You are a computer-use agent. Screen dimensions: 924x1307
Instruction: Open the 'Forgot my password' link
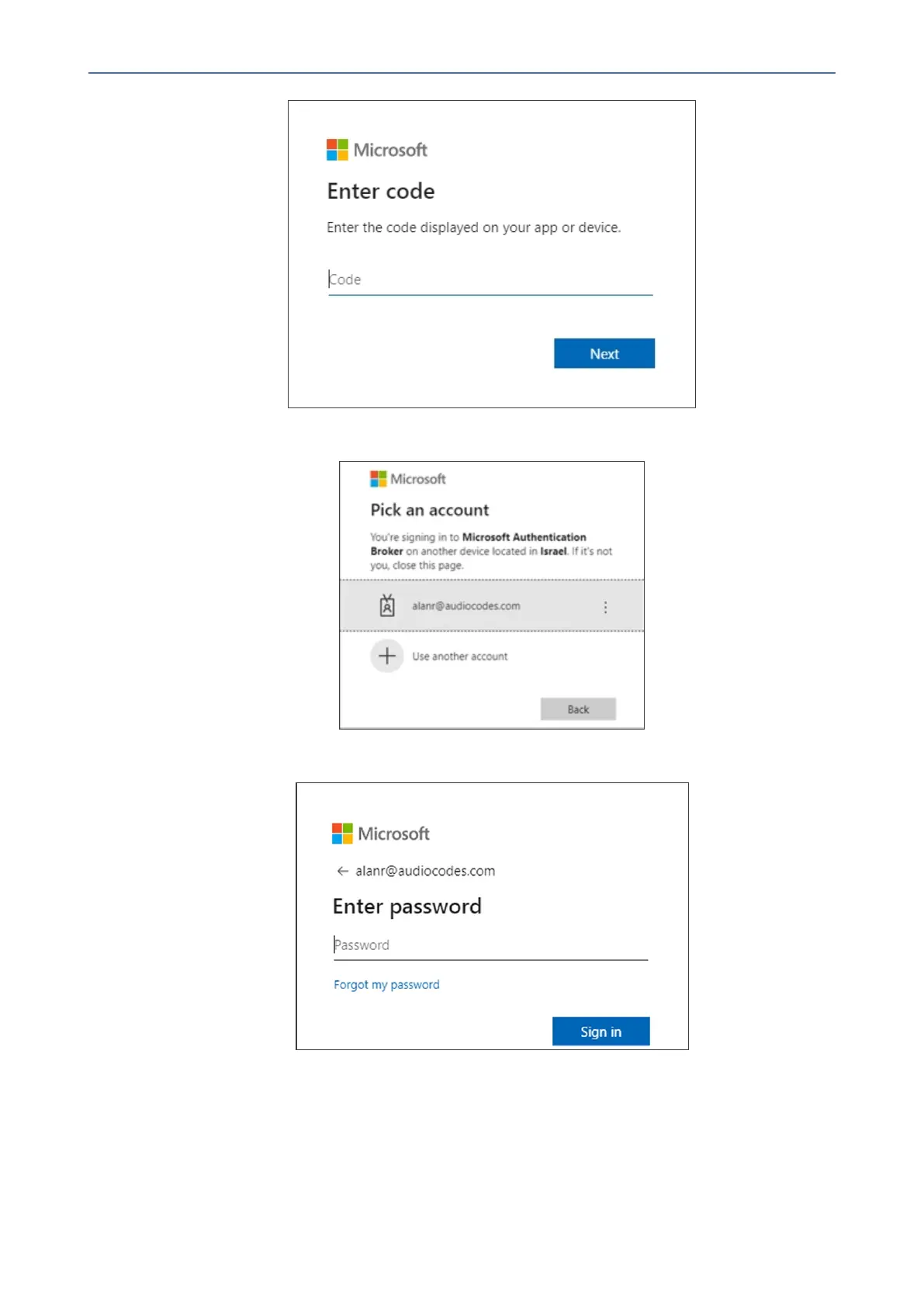pos(386,984)
